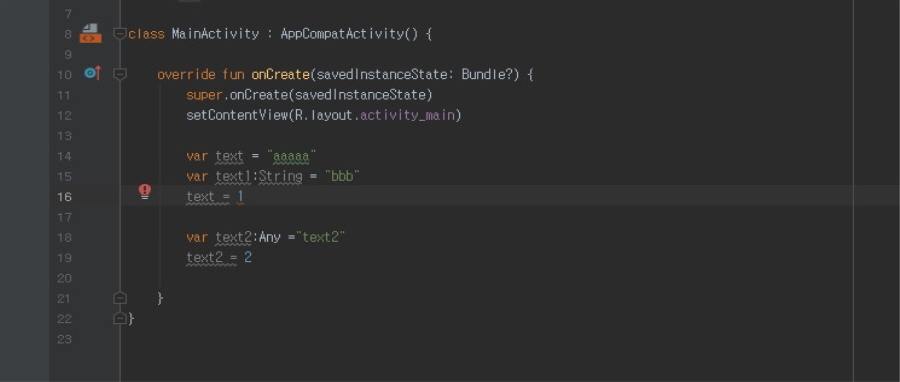Screen dimensions: 900x382
Task: Click line number 23 in the gutter
Action: pyautogui.click(x=64, y=339)
